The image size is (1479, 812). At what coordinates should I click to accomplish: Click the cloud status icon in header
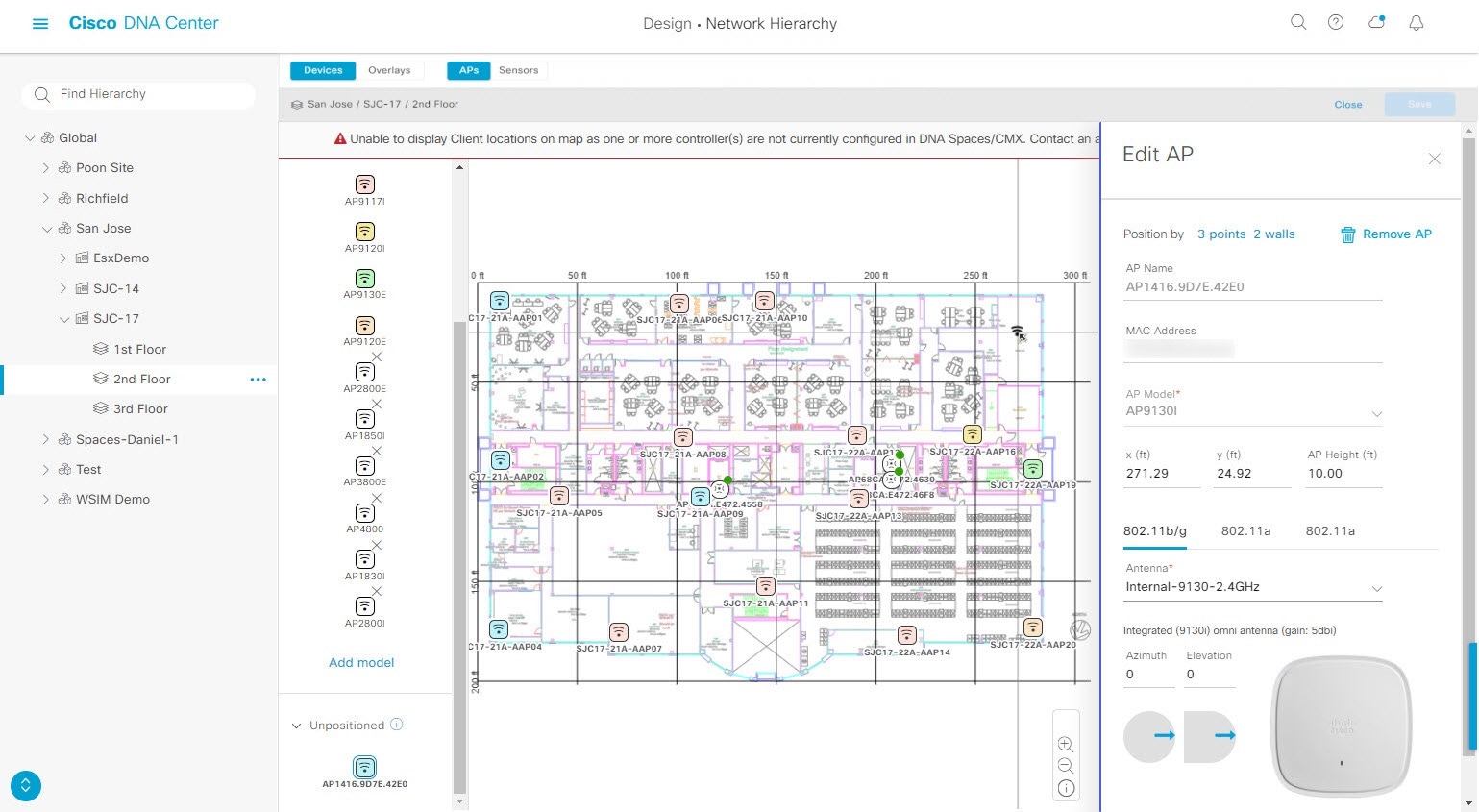coord(1376,23)
